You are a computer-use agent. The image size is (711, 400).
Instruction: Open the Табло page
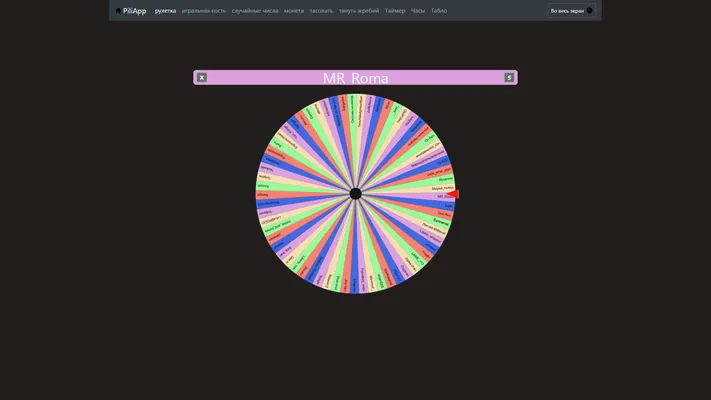tap(438, 11)
